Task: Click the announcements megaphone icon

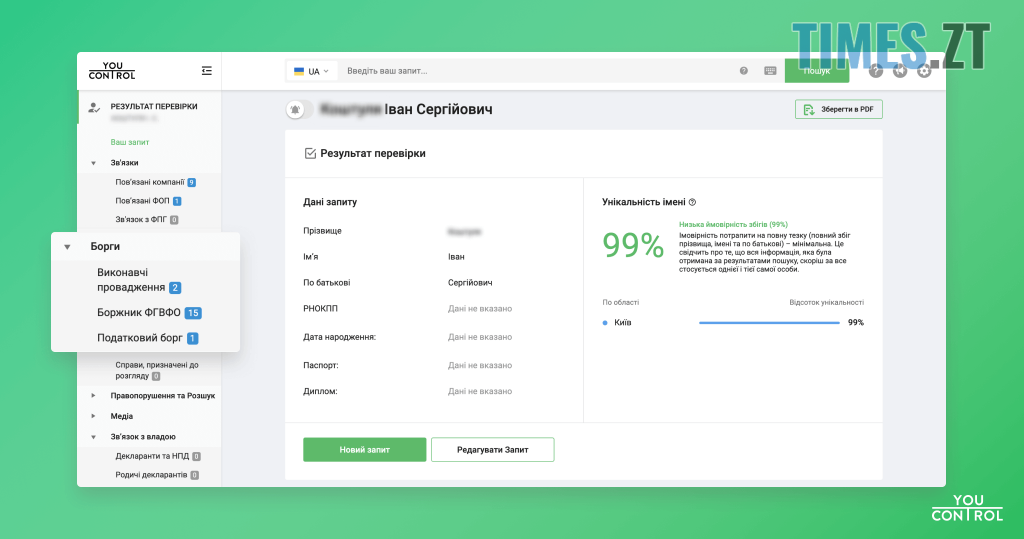Action: [900, 71]
